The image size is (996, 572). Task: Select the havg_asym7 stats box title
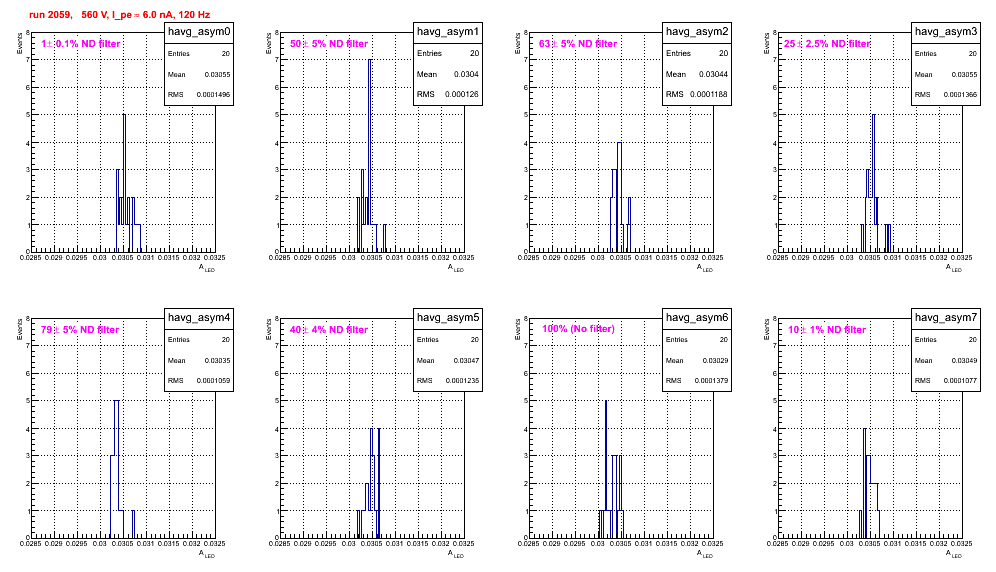(946, 318)
